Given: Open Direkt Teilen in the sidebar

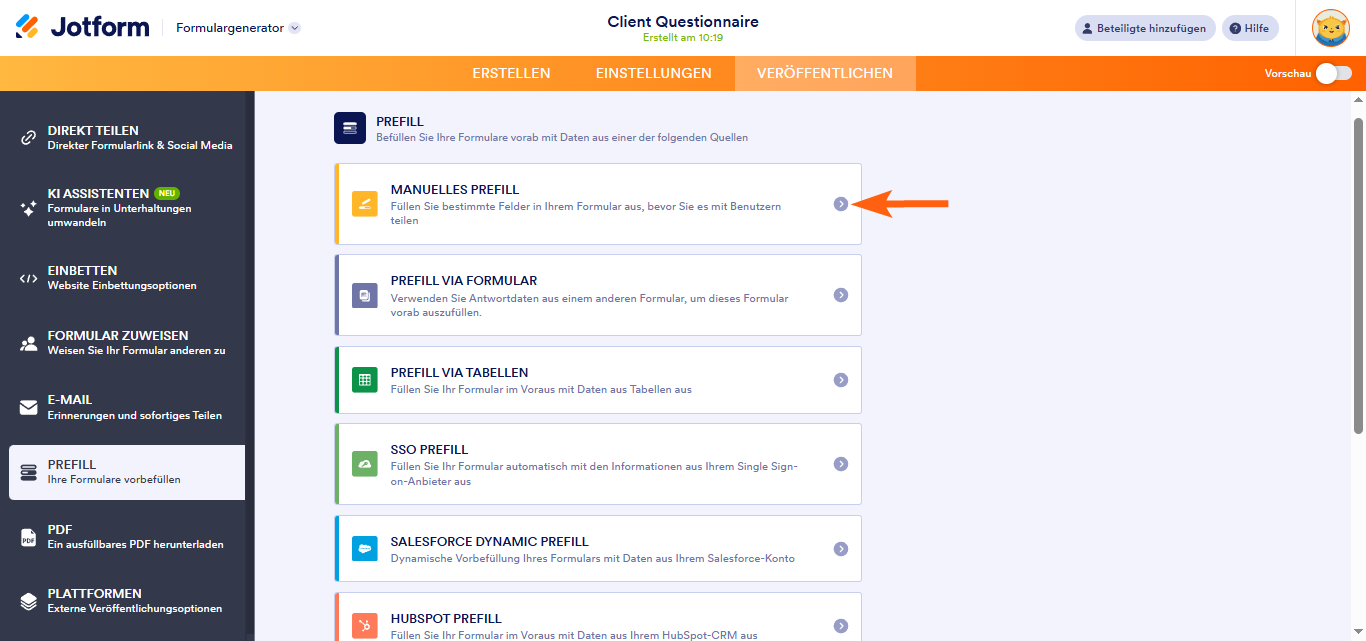Looking at the screenshot, I should pyautogui.click(x=127, y=138).
